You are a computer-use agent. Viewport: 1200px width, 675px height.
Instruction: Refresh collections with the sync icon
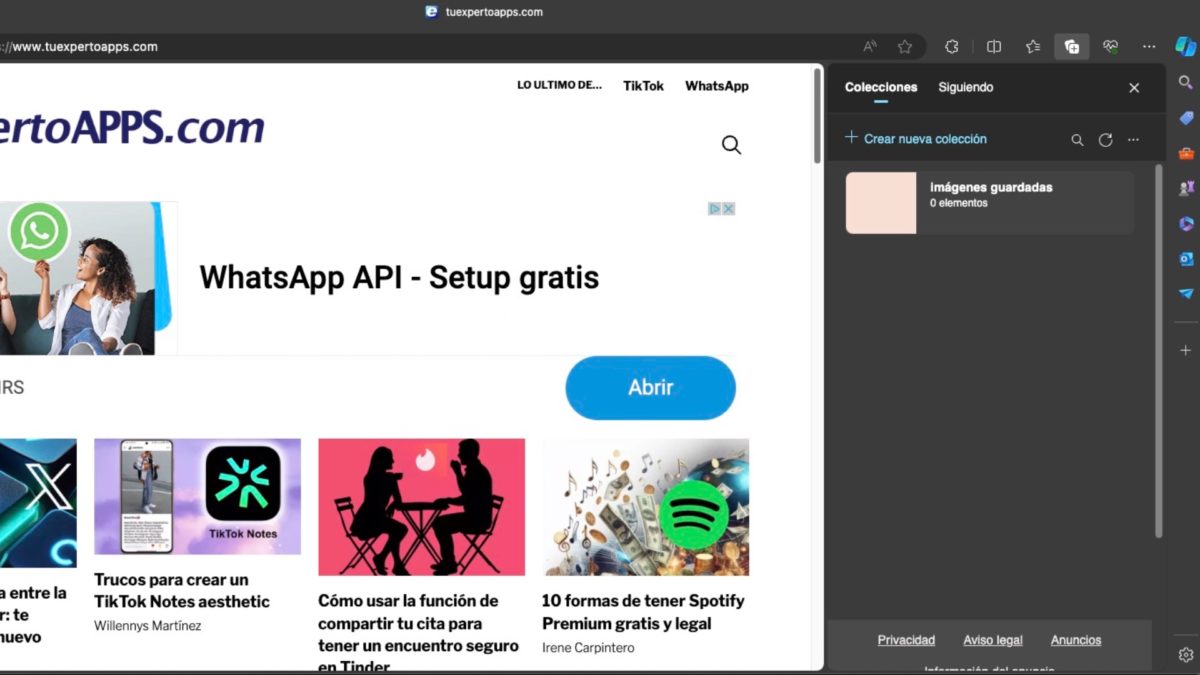1105,140
